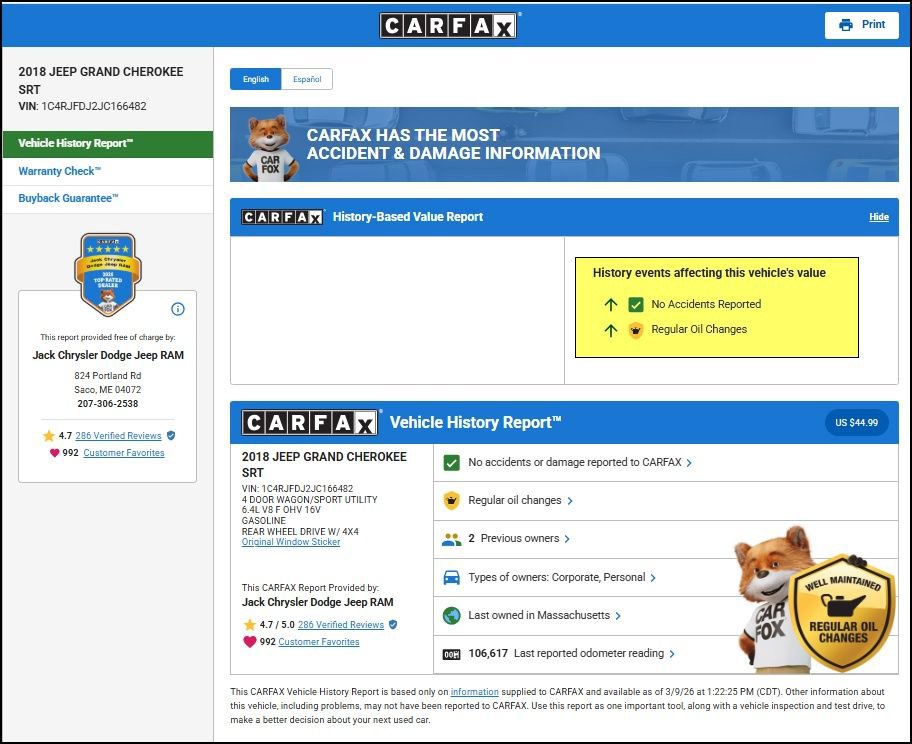Switch report language to Español

coord(307,79)
